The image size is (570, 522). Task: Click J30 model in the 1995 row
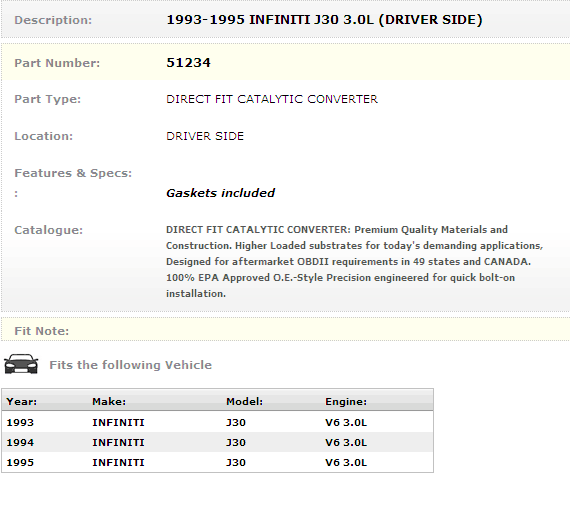coord(236,462)
